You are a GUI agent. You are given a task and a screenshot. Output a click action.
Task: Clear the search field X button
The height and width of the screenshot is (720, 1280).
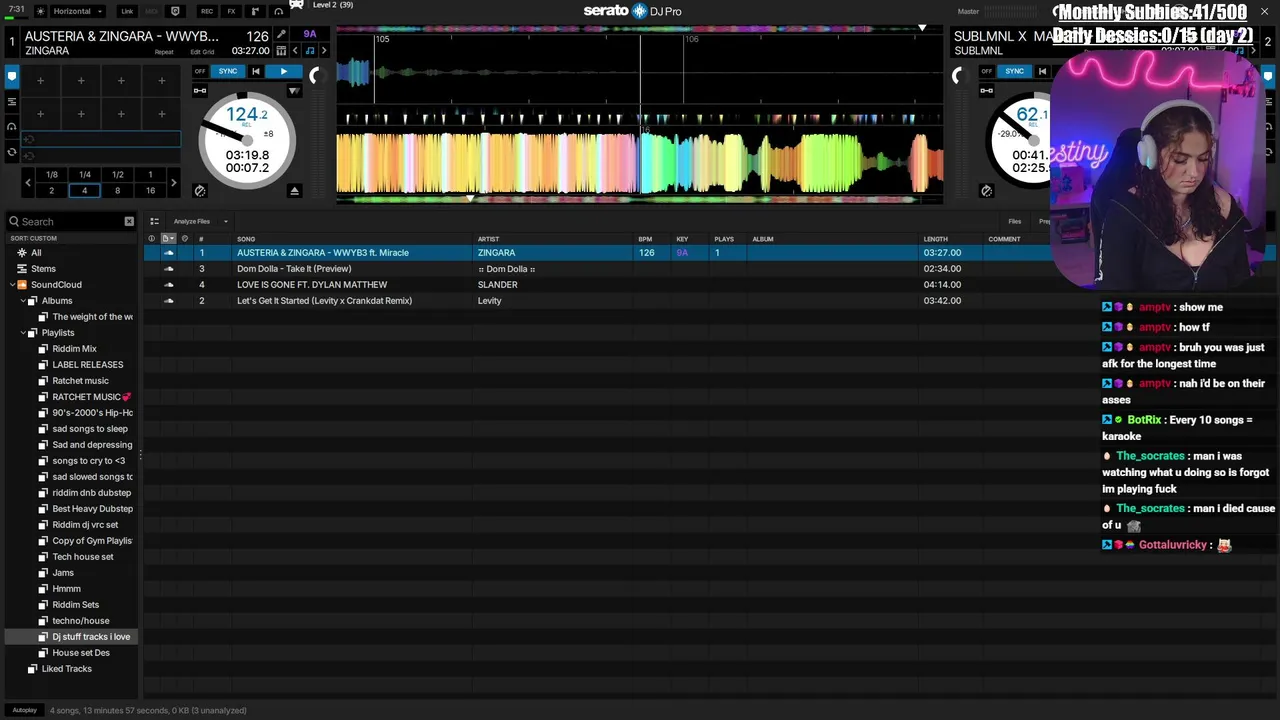pyautogui.click(x=129, y=221)
